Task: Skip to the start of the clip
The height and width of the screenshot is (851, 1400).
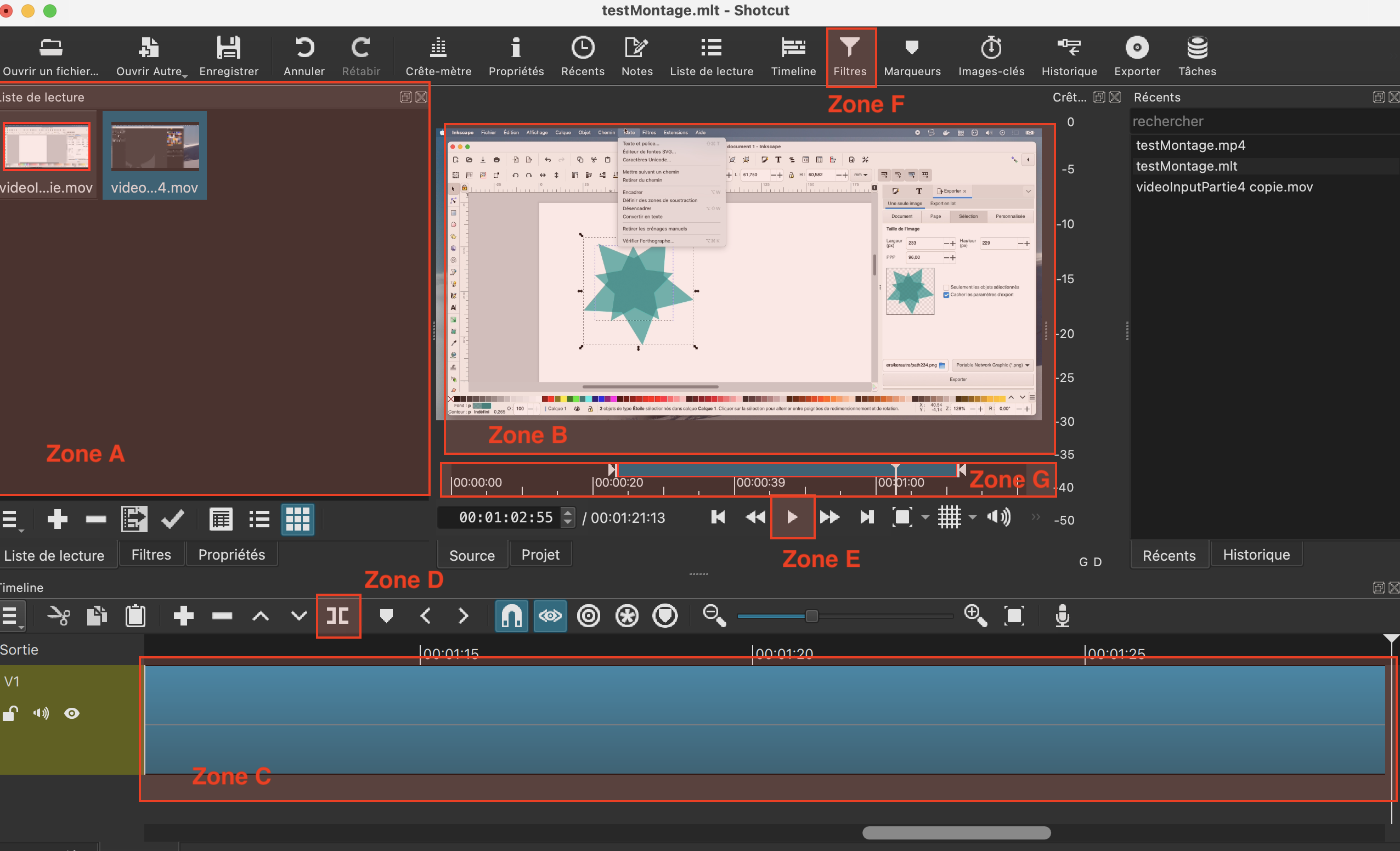Action: pos(718,517)
